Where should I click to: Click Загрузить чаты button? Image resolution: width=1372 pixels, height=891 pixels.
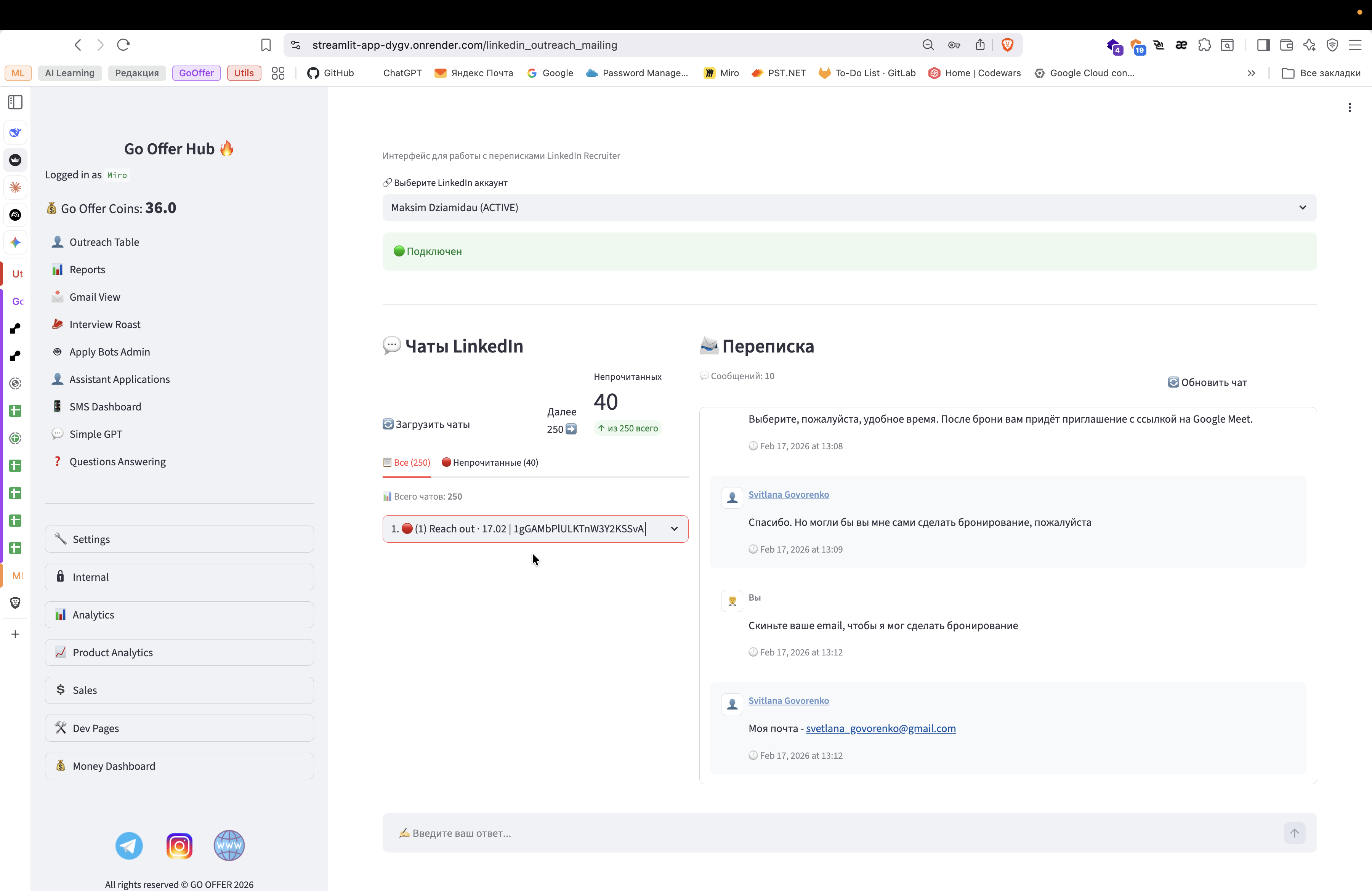(426, 424)
